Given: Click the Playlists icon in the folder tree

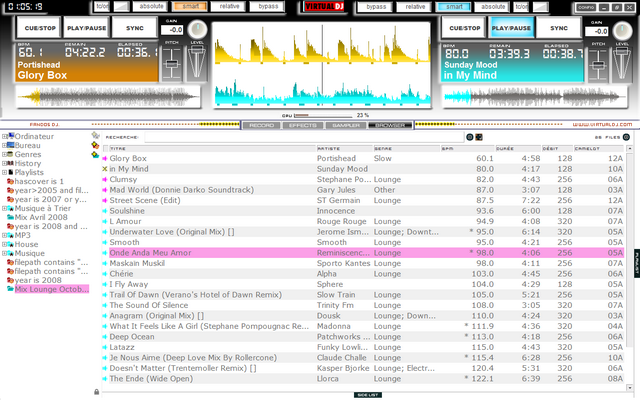Looking at the screenshot, I should point(11,172).
